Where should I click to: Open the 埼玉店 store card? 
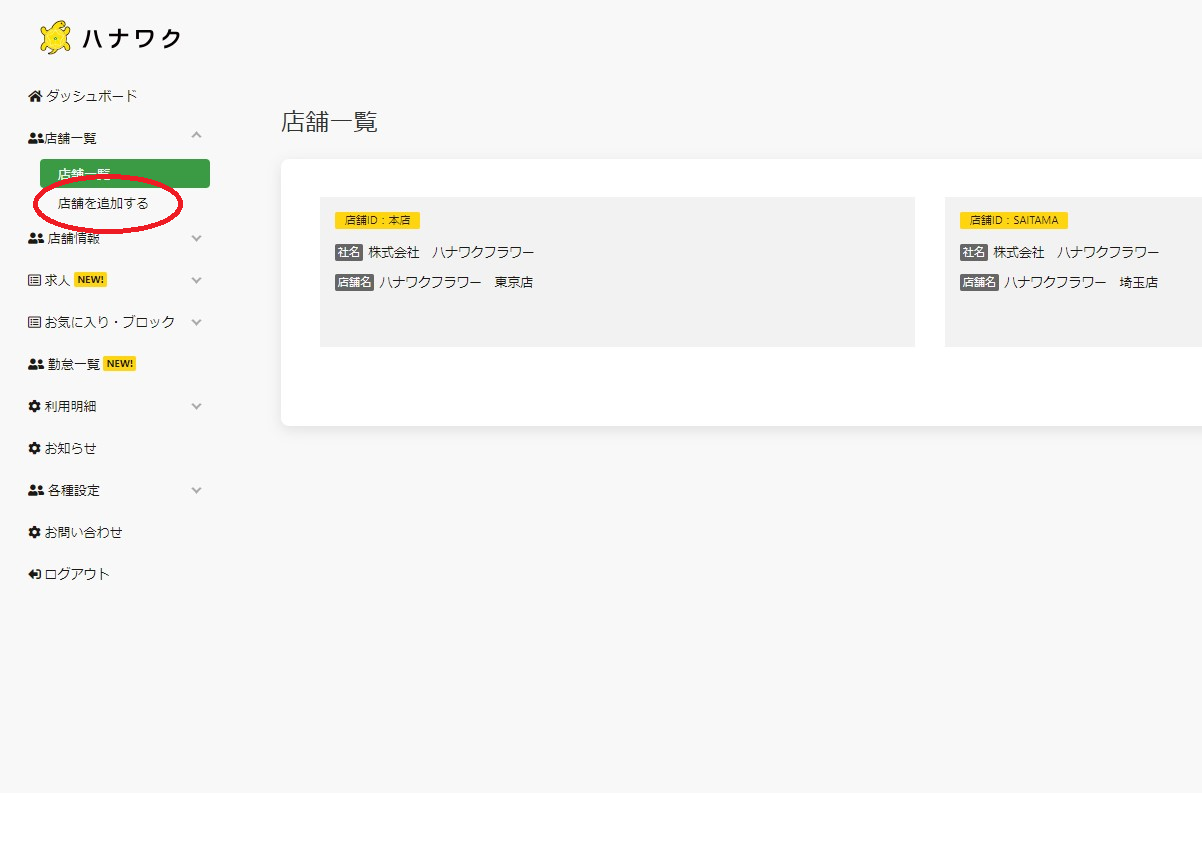1072,272
